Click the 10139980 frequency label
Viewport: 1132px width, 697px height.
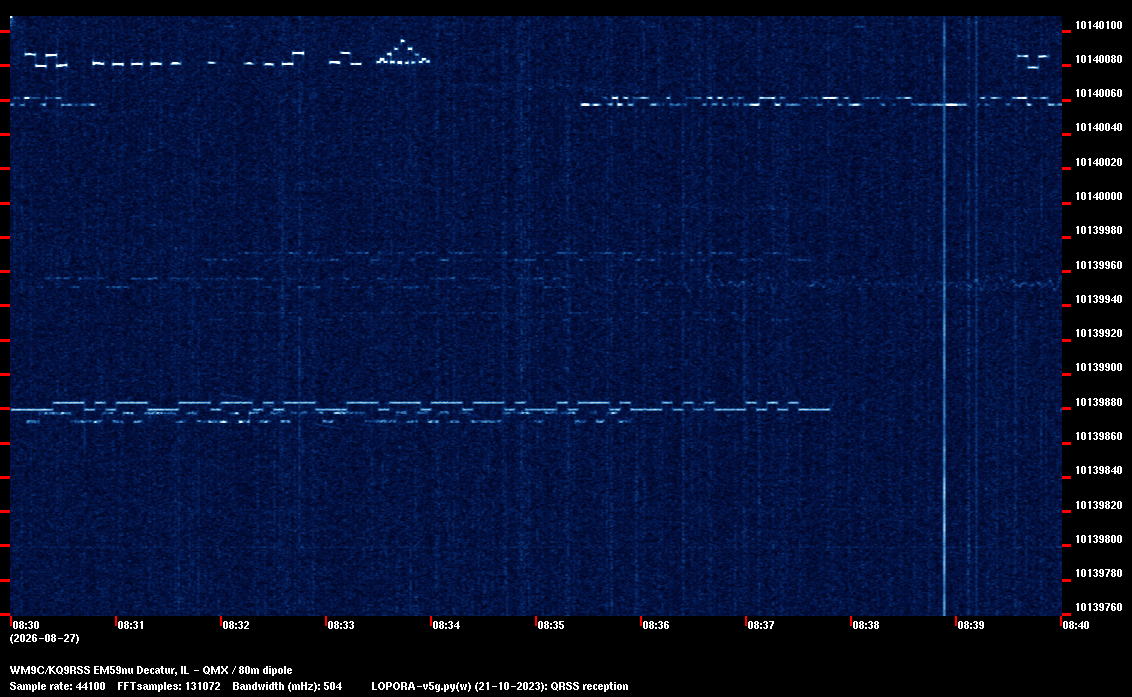point(1099,230)
